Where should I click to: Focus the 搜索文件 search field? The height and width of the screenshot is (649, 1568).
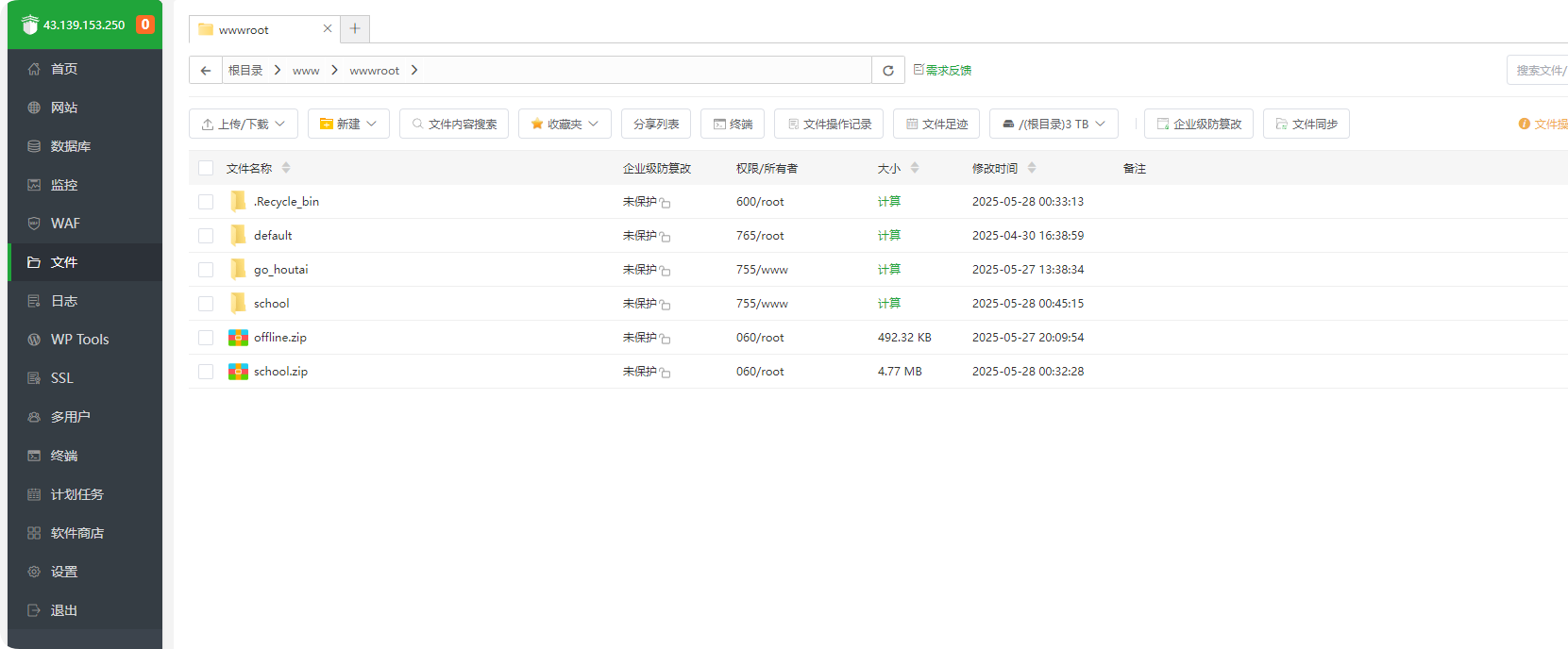click(1537, 70)
